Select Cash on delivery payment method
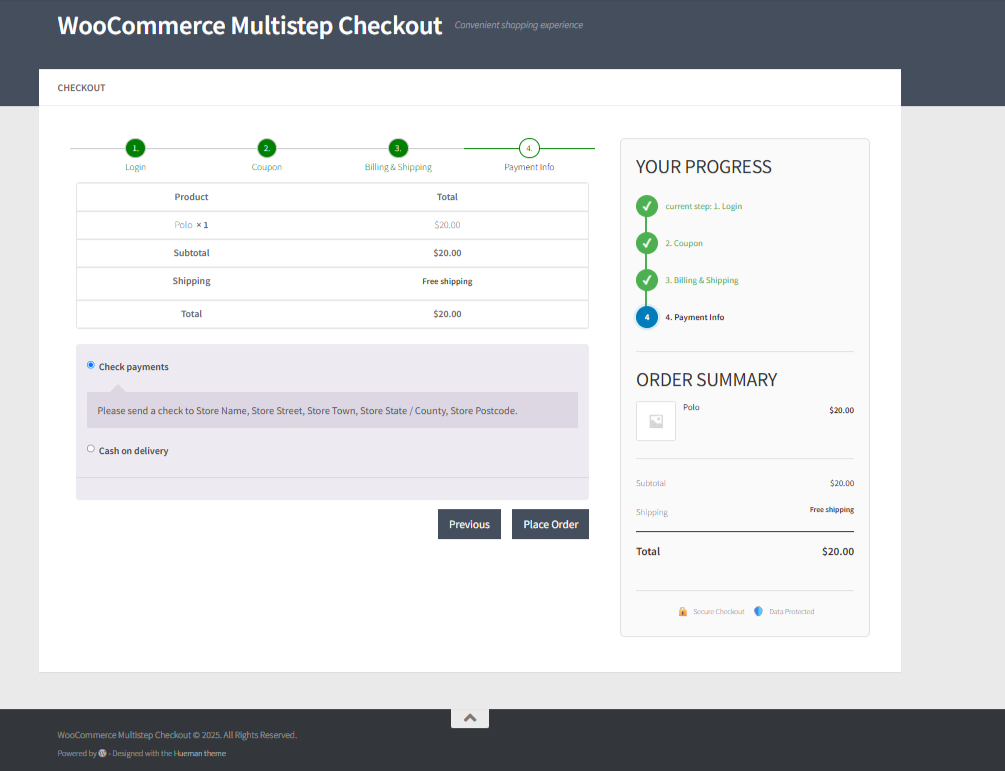This screenshot has width=1005, height=771. [x=91, y=449]
